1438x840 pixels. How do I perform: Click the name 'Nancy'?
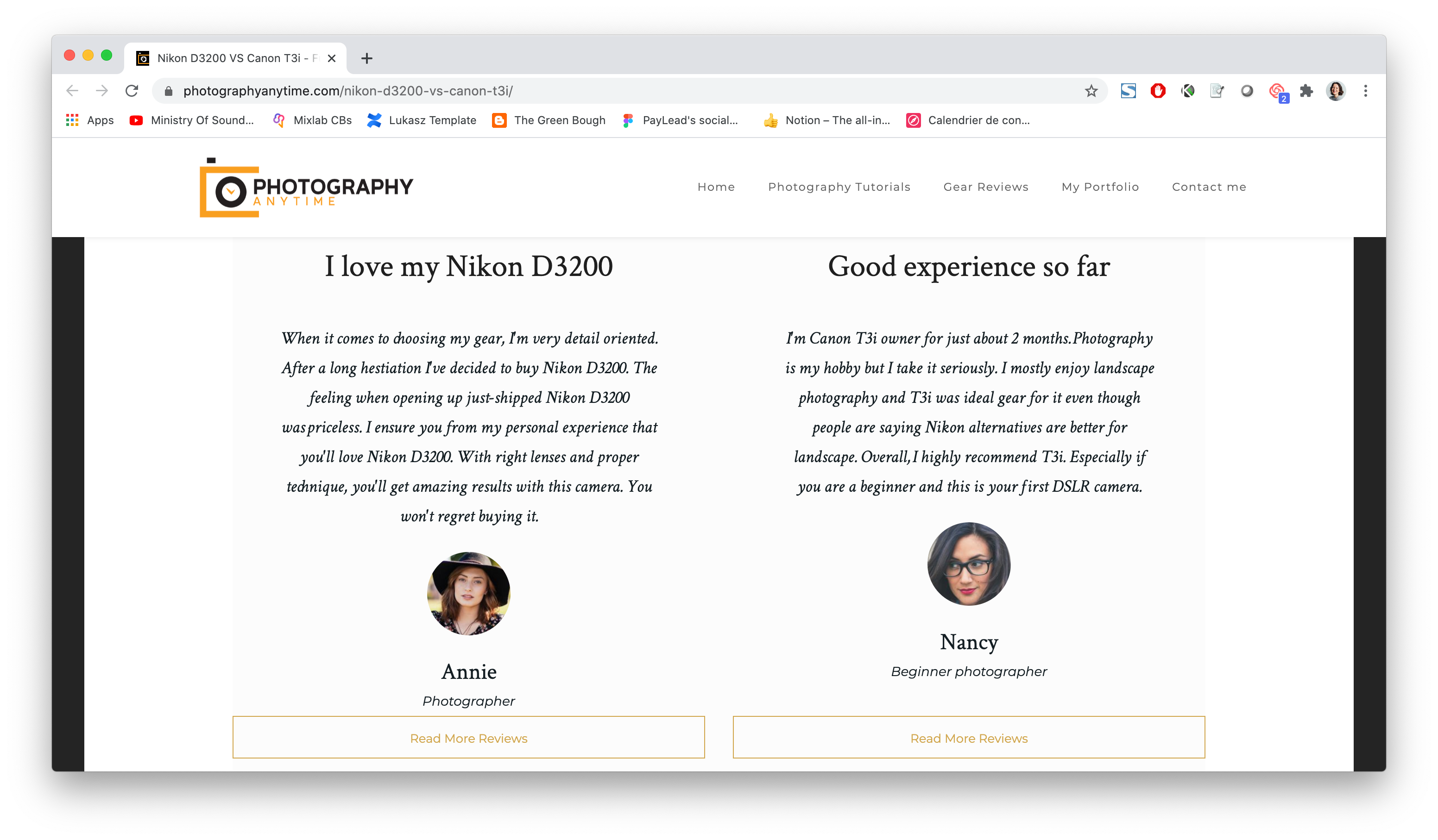click(x=968, y=642)
